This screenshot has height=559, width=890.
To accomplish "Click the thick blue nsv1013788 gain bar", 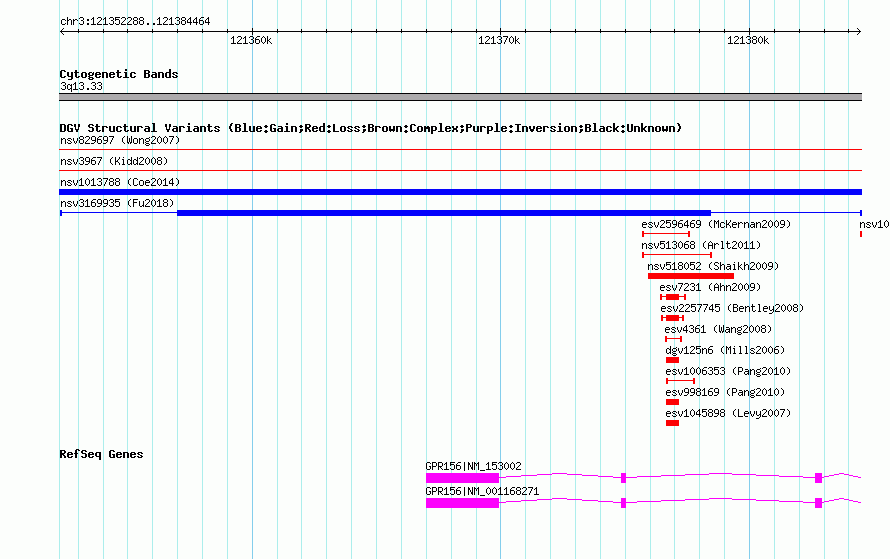I will pyautogui.click(x=460, y=192).
